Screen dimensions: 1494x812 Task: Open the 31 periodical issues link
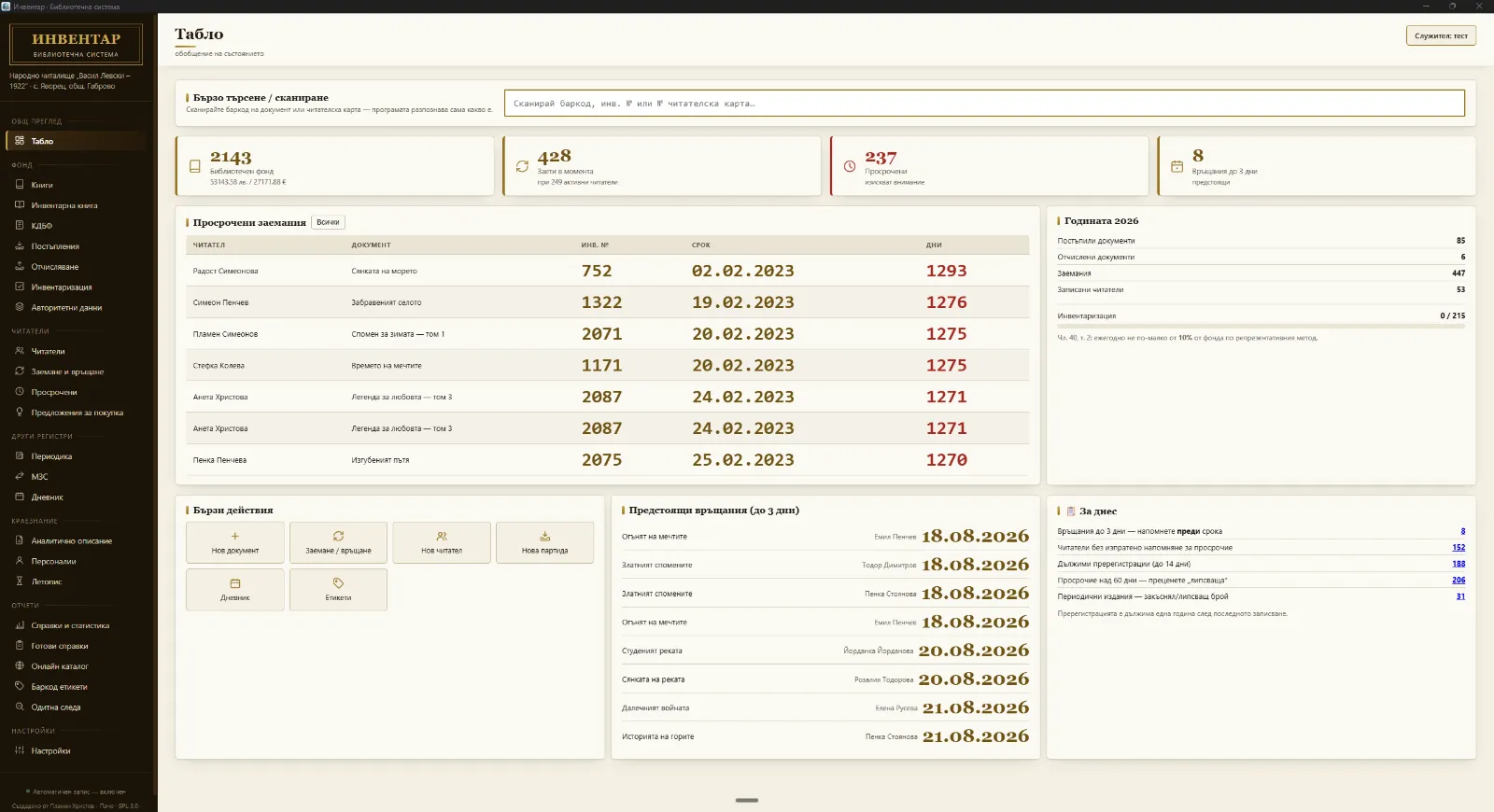tap(1460, 596)
